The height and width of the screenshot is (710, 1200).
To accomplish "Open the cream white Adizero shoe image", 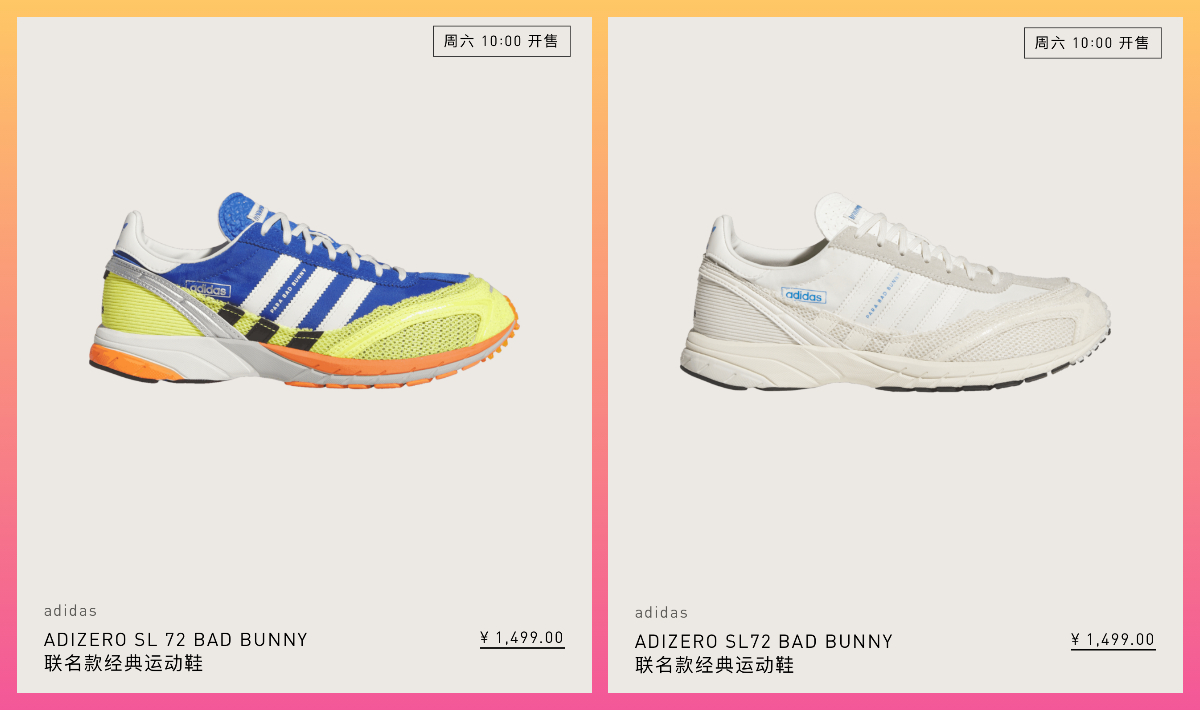I will [x=895, y=292].
